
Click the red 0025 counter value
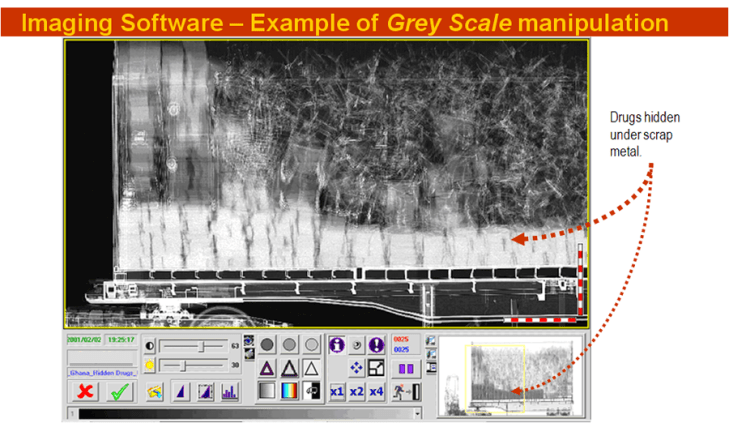click(401, 339)
